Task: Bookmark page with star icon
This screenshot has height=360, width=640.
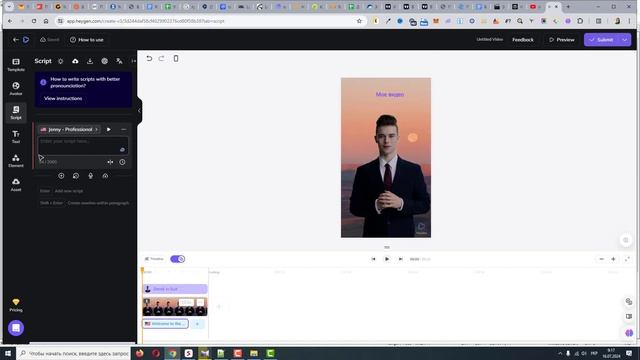Action: [359, 21]
